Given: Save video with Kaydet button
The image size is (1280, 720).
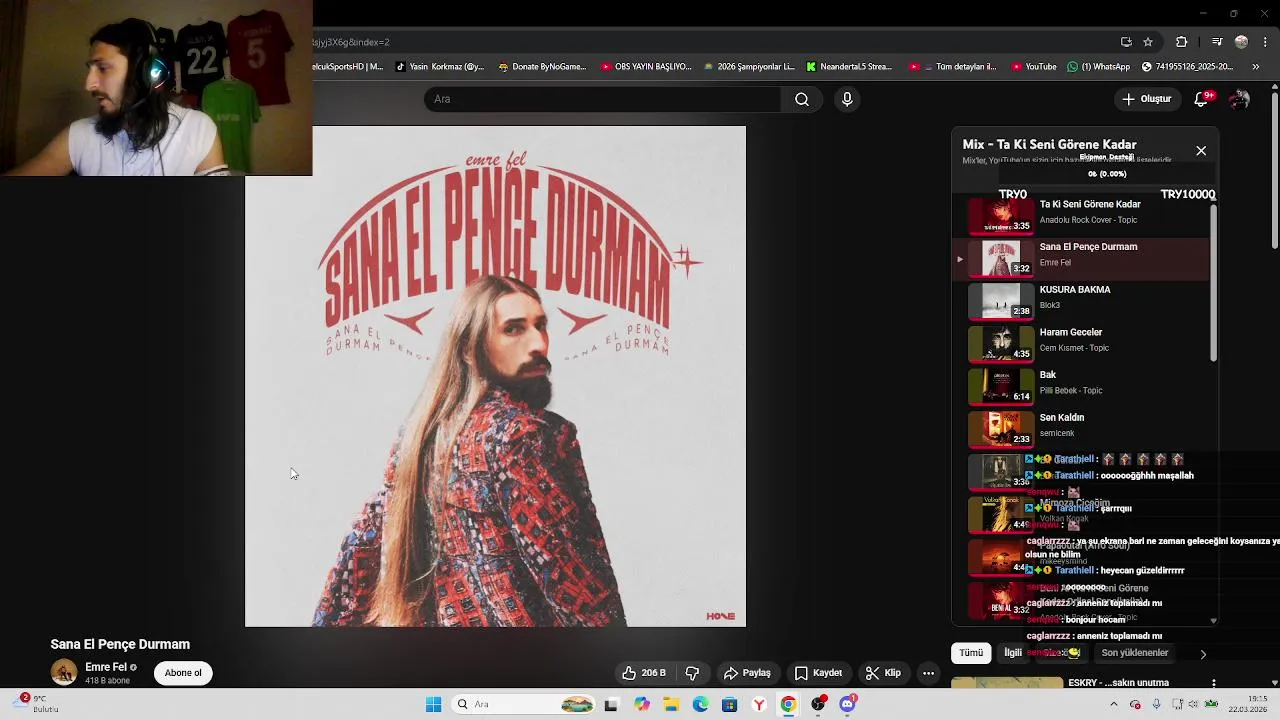Looking at the screenshot, I should coord(818,673).
